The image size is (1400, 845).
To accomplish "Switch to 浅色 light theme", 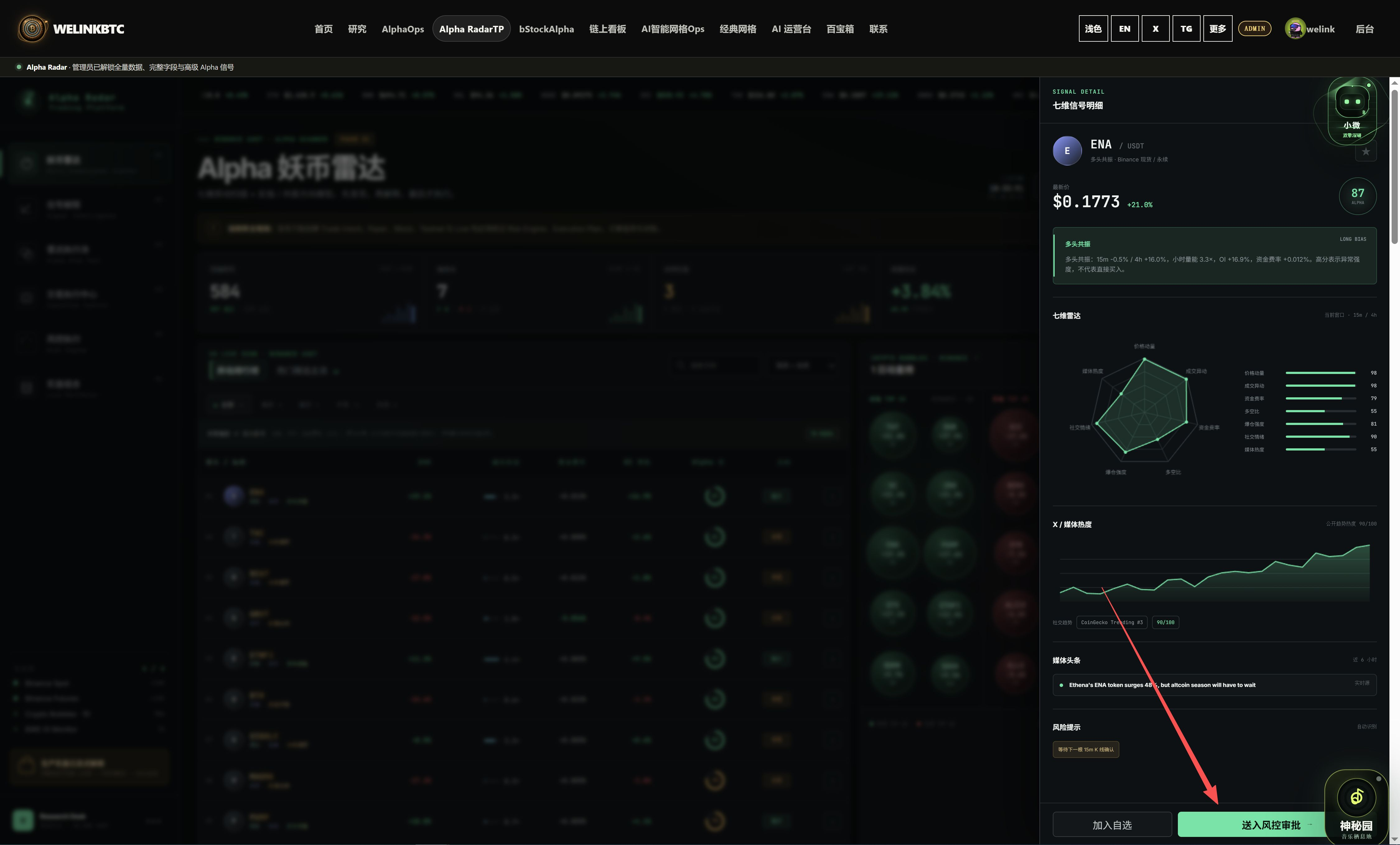I will [1093, 28].
